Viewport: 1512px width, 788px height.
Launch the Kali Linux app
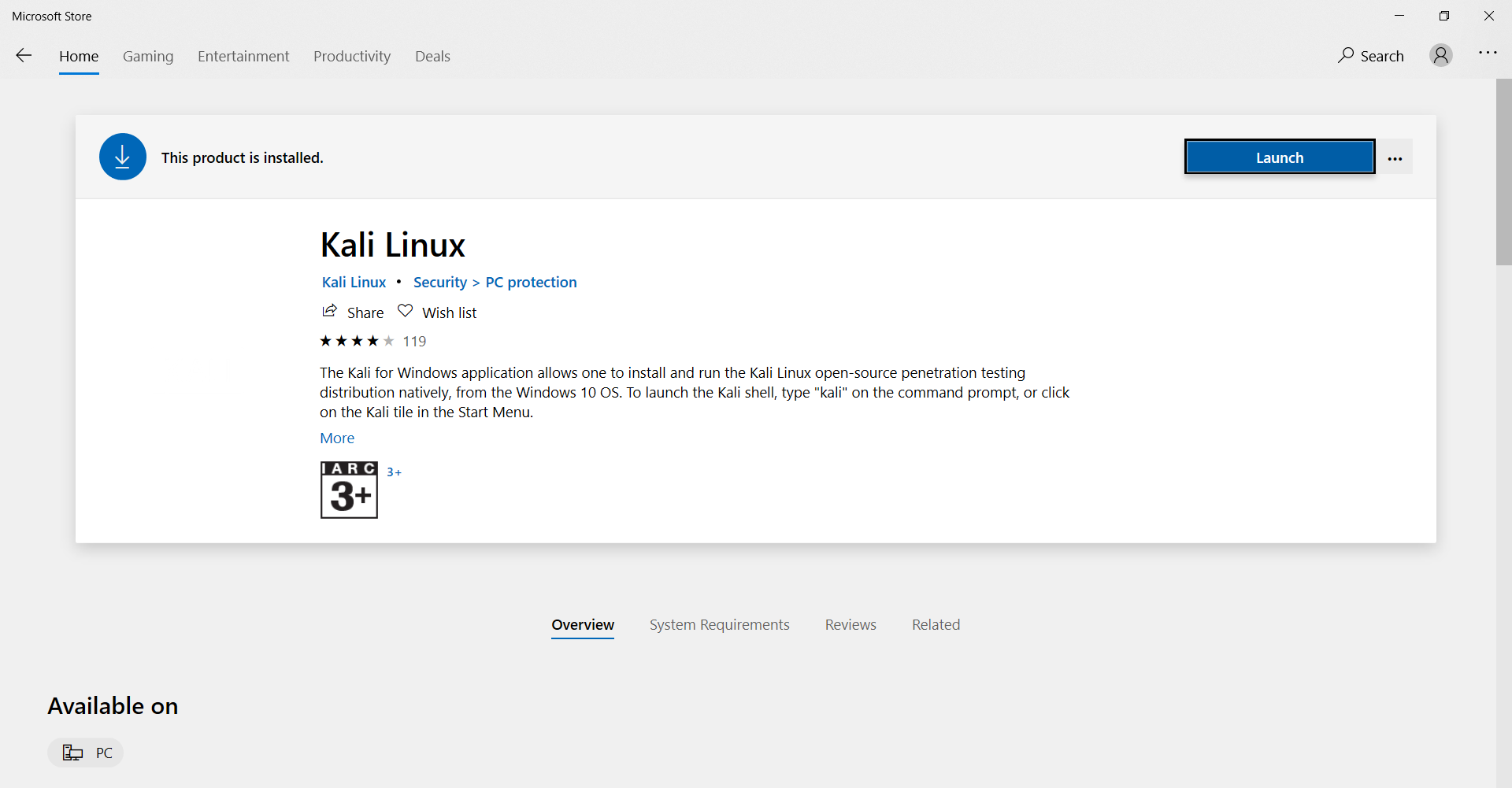[x=1280, y=157]
